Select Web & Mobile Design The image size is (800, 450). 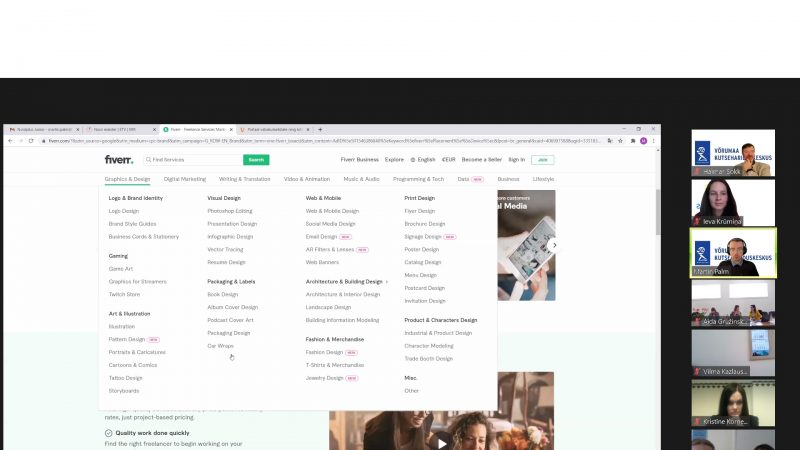(x=332, y=211)
